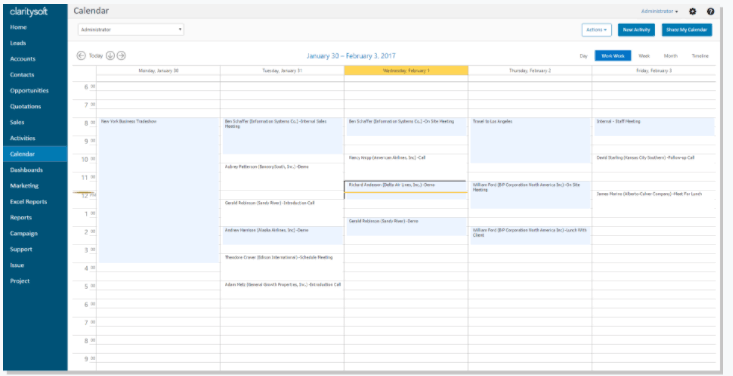Click Share My Calendar button
The image size is (733, 376).
coord(687,30)
